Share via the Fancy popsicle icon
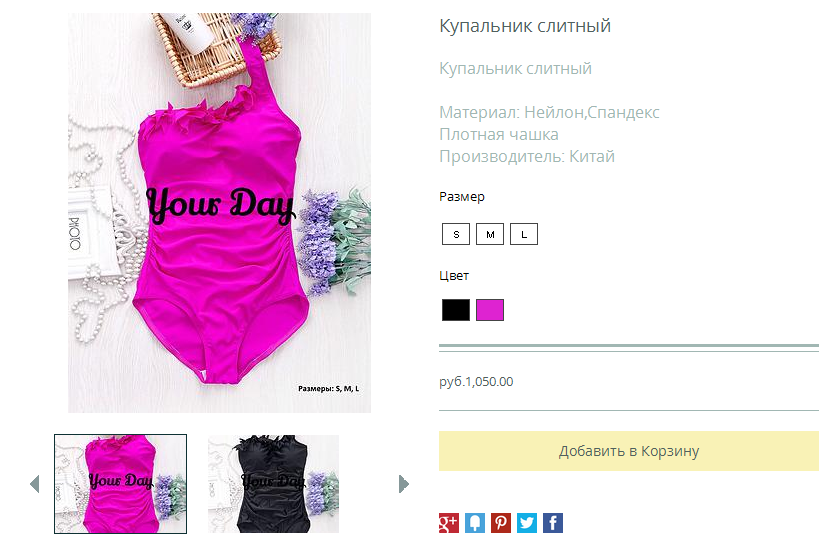 pyautogui.click(x=474, y=523)
